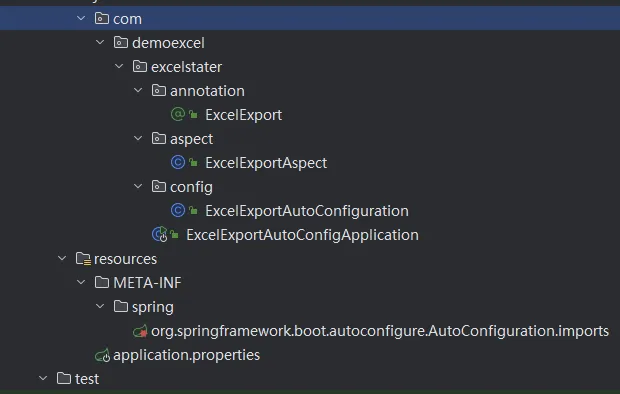The width and height of the screenshot is (620, 394).
Task: Collapse the config package chevron
Action: (x=138, y=186)
